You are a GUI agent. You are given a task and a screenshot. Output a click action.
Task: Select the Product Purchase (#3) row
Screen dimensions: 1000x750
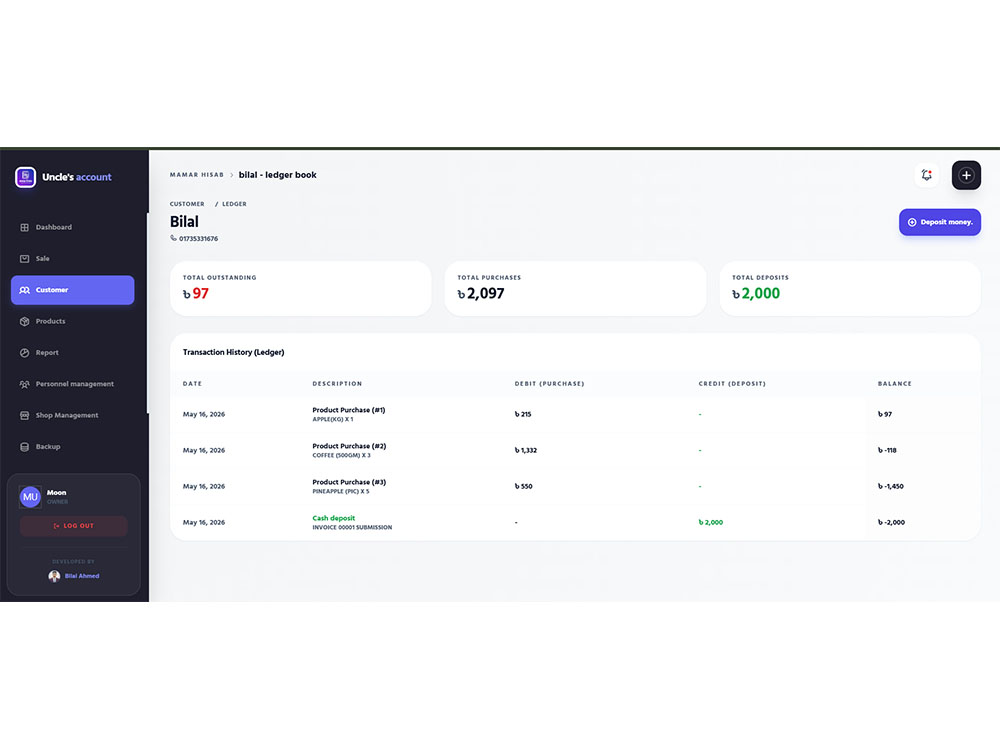point(575,487)
